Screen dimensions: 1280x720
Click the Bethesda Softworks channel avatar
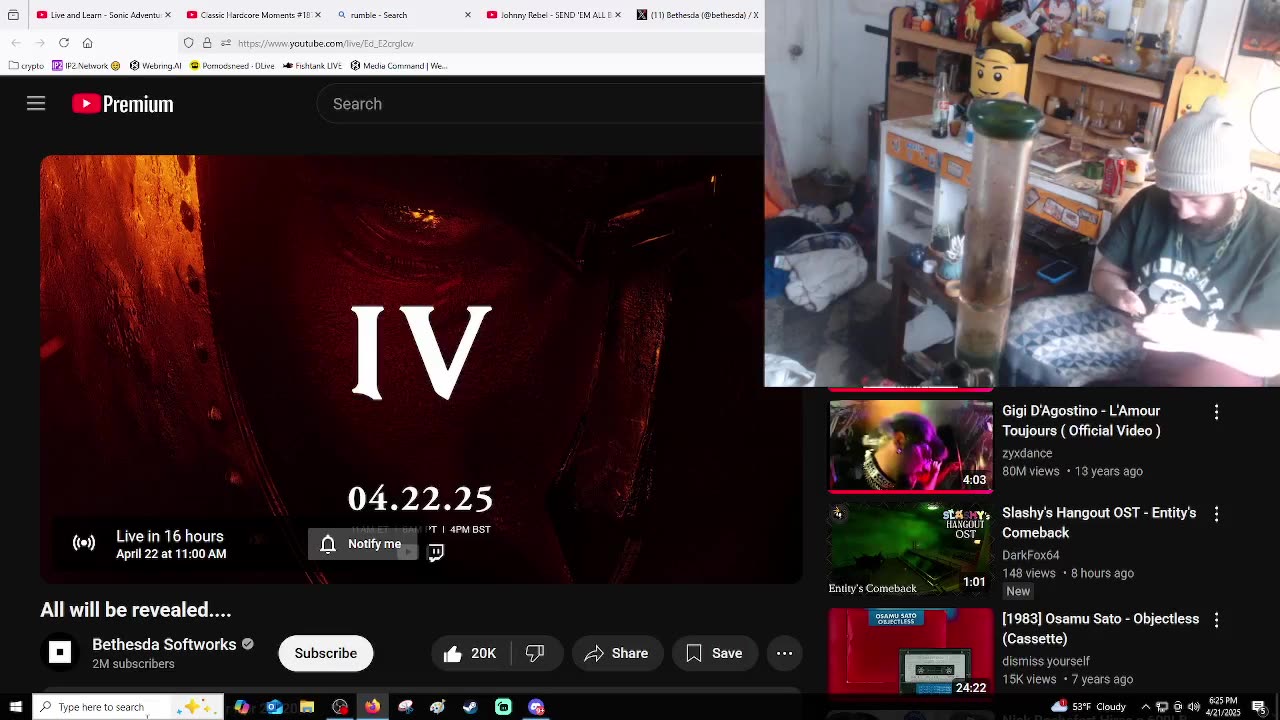tap(60, 653)
